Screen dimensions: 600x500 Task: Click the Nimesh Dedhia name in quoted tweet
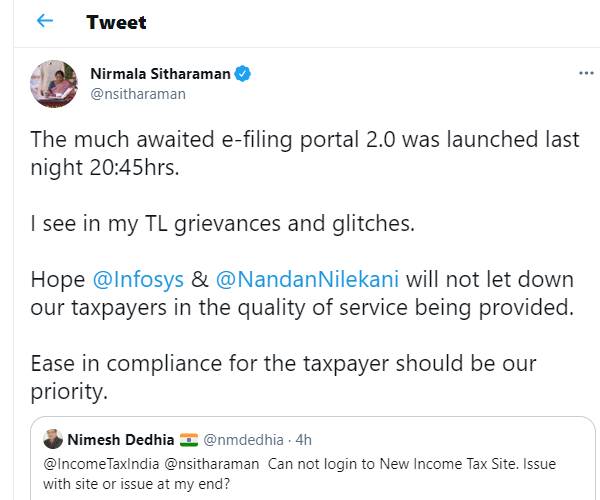click(x=120, y=439)
